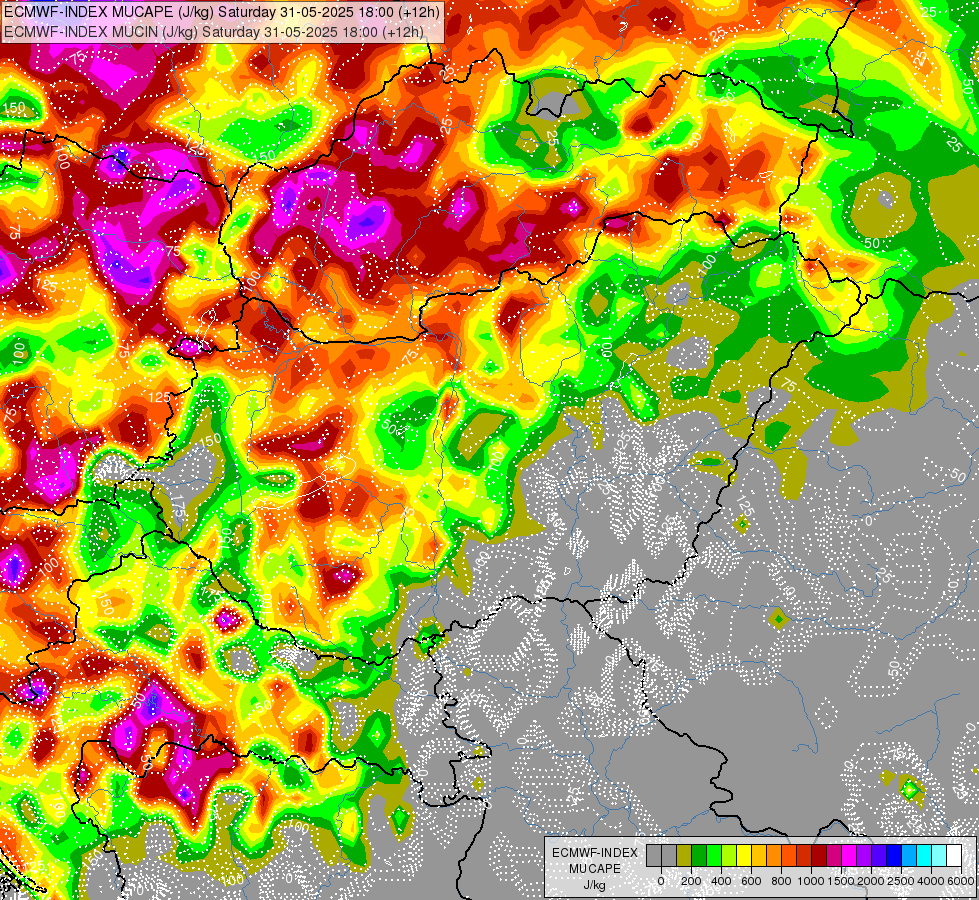This screenshot has width=979, height=900.
Task: Pick the magenta legend swatch after 1500
Action: 849,856
